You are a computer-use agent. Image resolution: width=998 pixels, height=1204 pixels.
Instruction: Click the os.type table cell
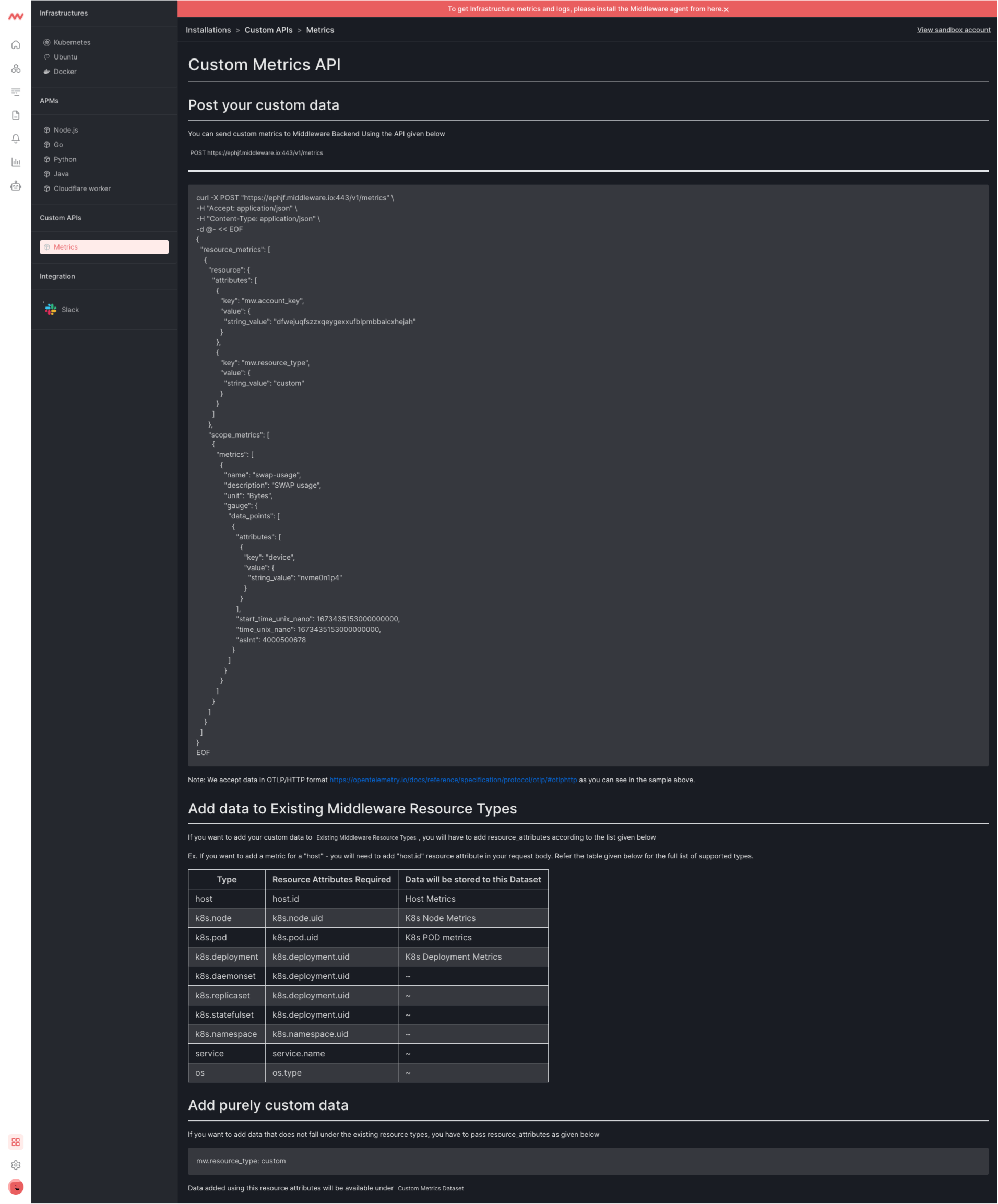[x=331, y=1073]
